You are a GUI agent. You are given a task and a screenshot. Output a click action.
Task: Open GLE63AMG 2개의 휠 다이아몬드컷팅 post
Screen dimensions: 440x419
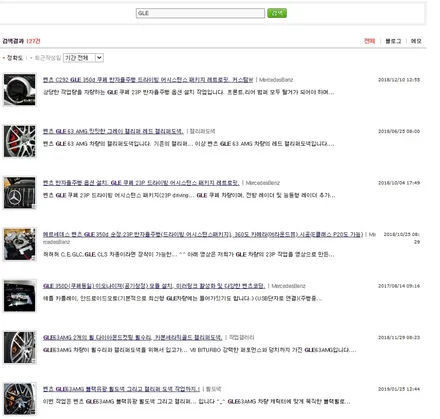point(133,337)
